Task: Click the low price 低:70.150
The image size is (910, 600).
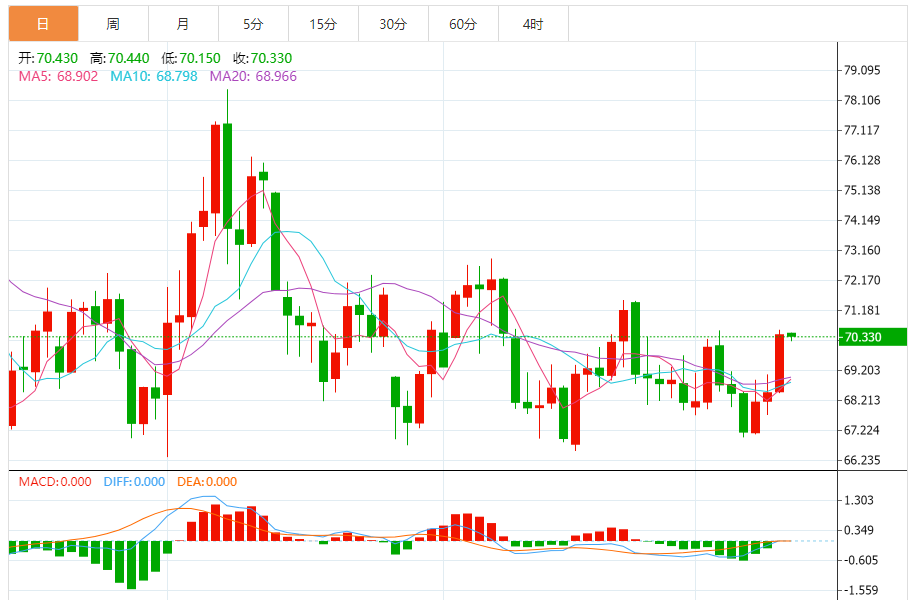Action: click(x=191, y=58)
